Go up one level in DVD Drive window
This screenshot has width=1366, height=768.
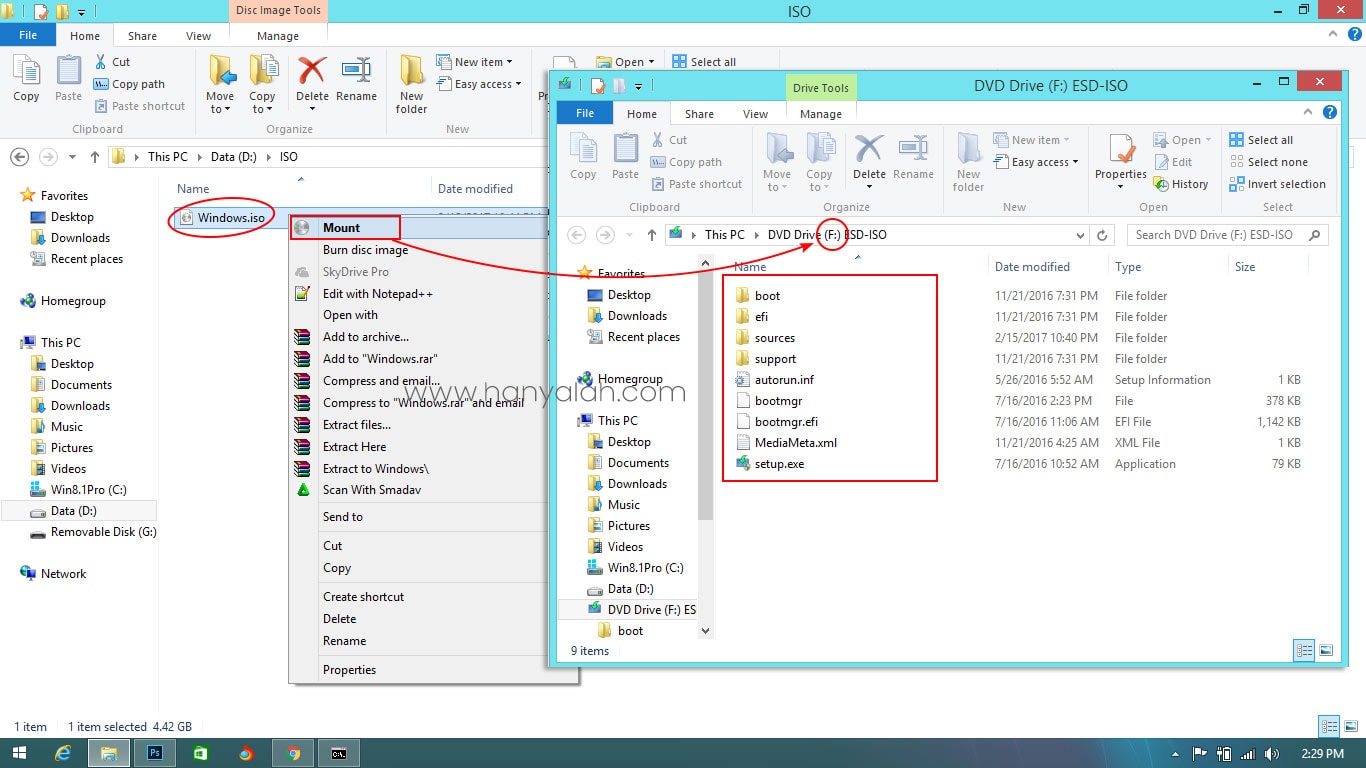[x=652, y=235]
